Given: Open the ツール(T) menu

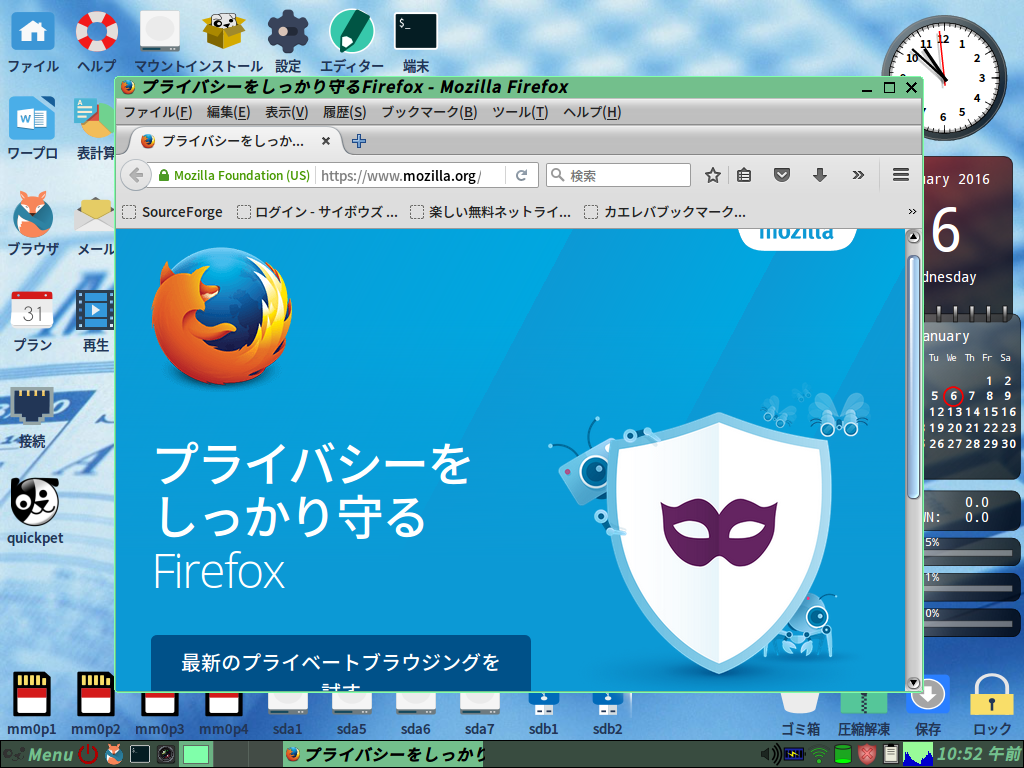Looking at the screenshot, I should point(520,112).
